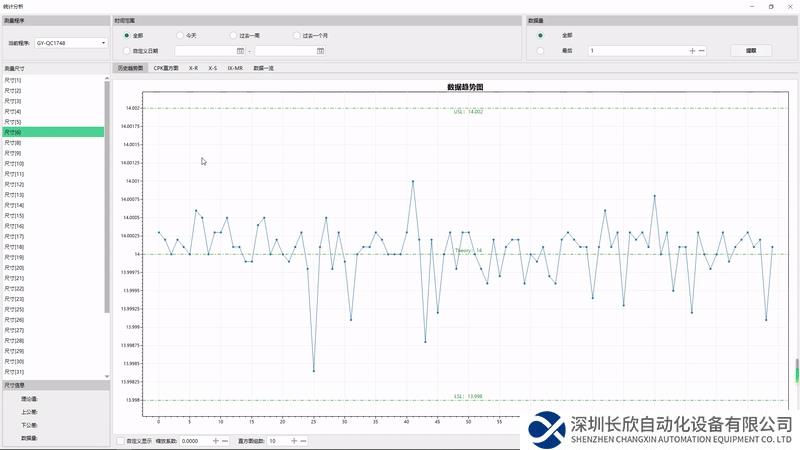The width and height of the screenshot is (800, 450).
Task: Choose the 过去一周 radio option
Action: pos(239,35)
